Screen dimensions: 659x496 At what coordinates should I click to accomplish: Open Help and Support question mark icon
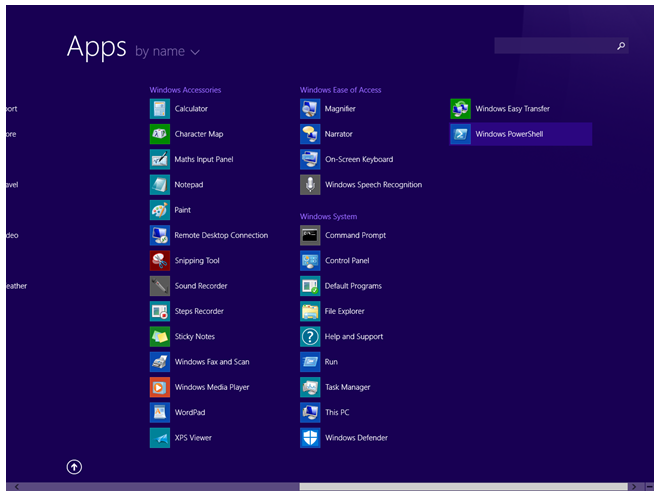310,336
